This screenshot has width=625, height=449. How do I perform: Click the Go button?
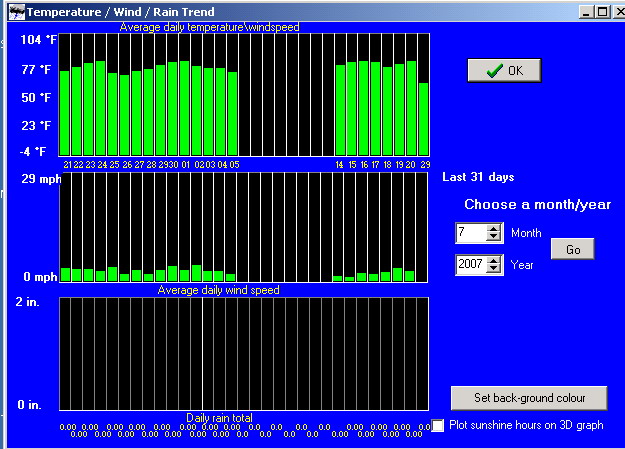[x=573, y=249]
